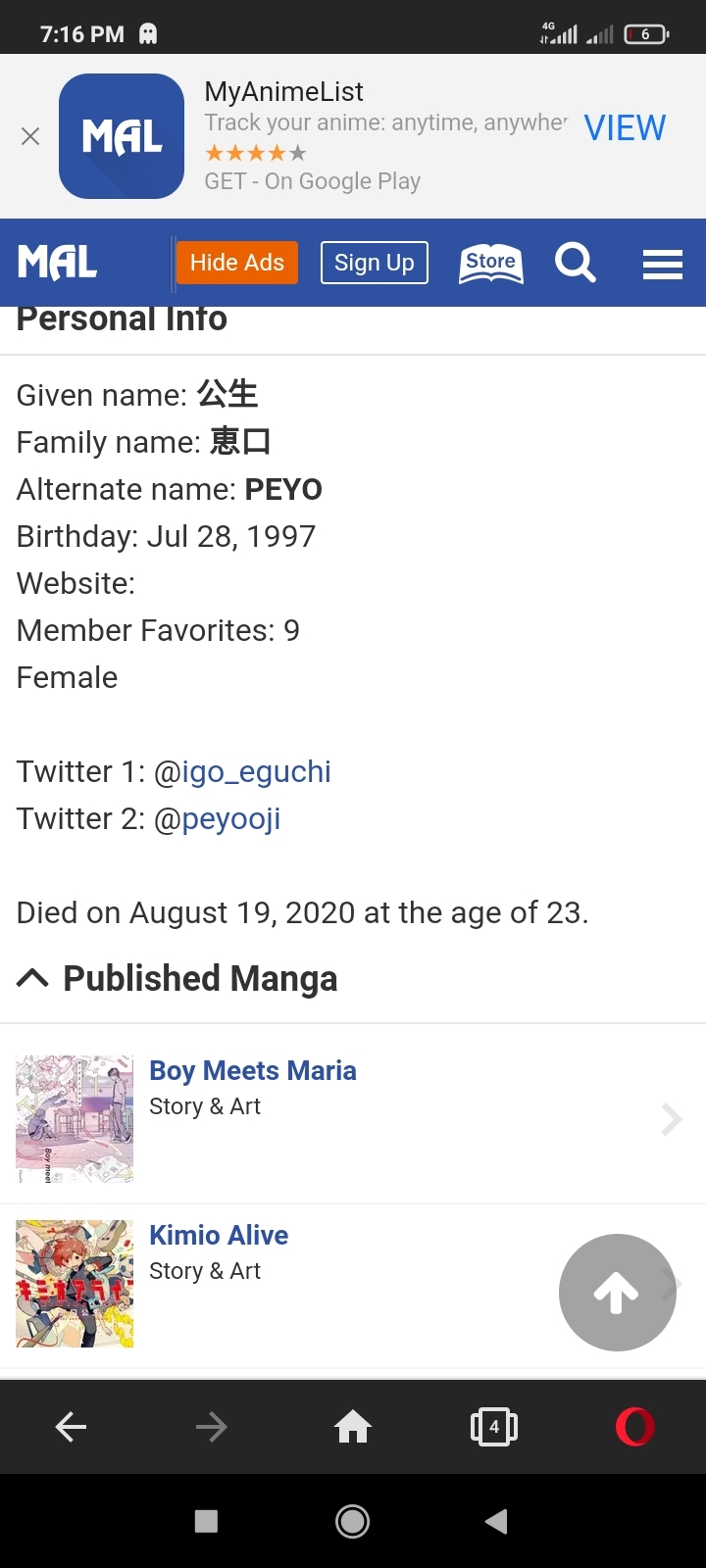The image size is (706, 1568).
Task: Open the MAL Store icon
Action: 491,263
